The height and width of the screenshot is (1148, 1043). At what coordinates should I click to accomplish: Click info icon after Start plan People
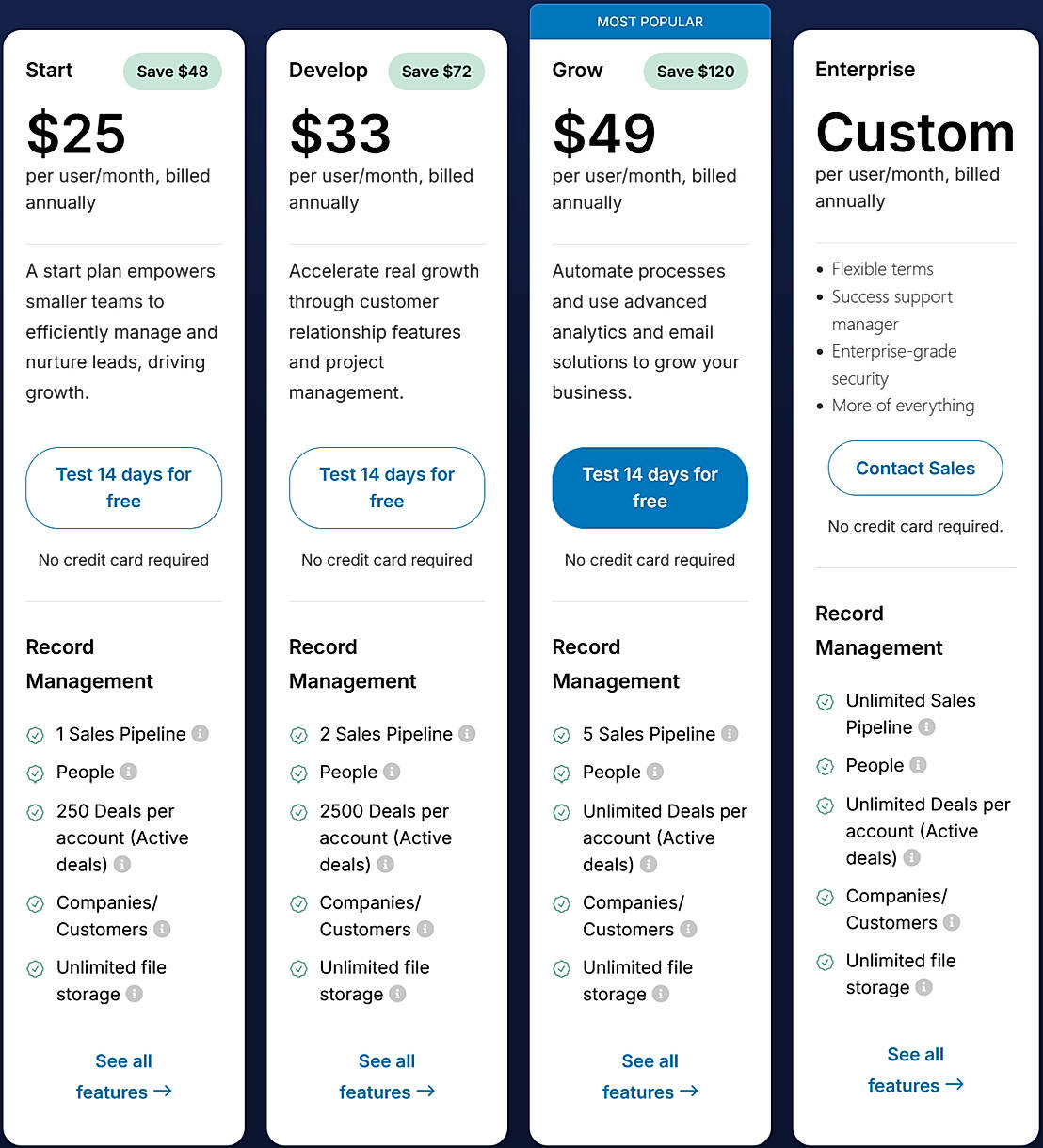click(129, 772)
